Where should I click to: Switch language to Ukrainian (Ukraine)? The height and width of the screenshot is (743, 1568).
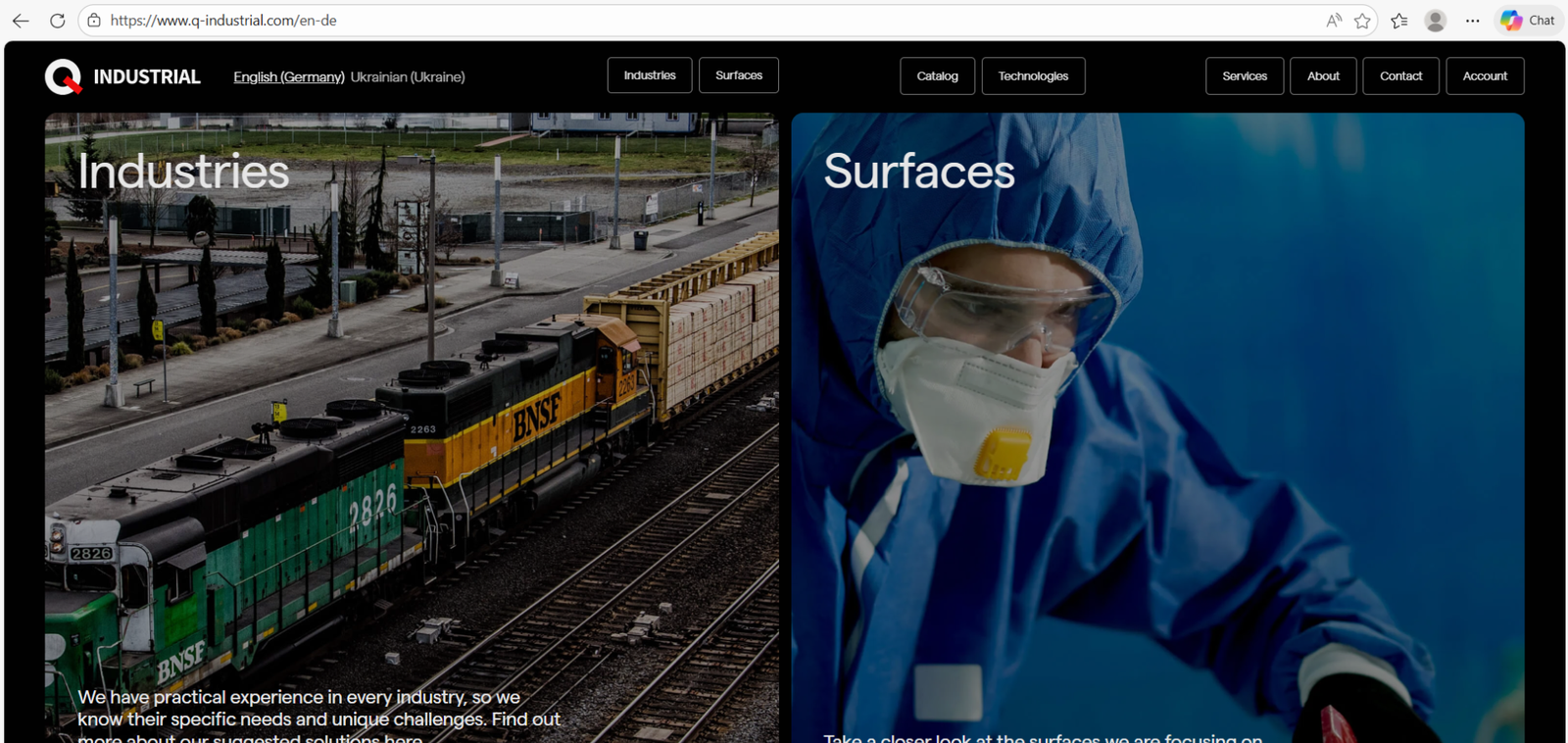pyautogui.click(x=408, y=76)
